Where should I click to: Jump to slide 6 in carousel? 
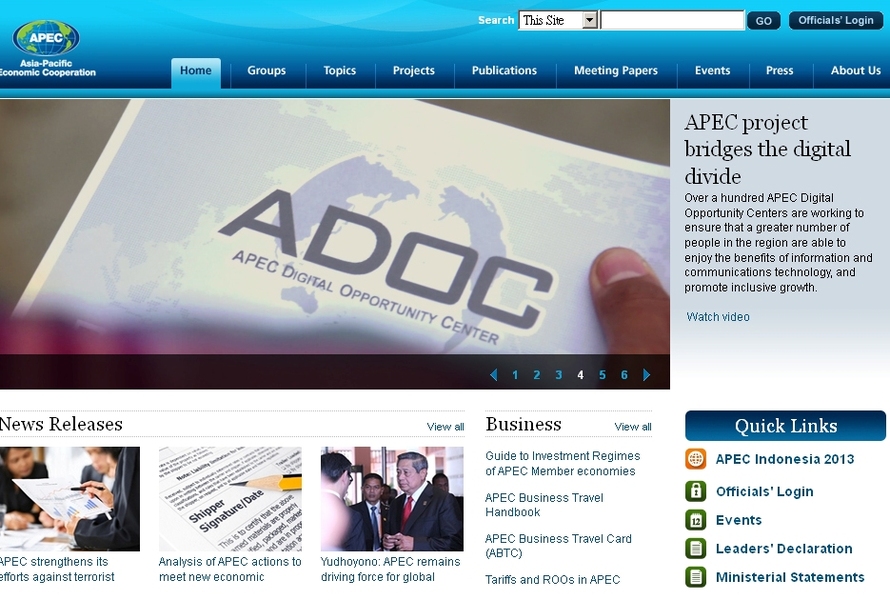click(x=624, y=375)
